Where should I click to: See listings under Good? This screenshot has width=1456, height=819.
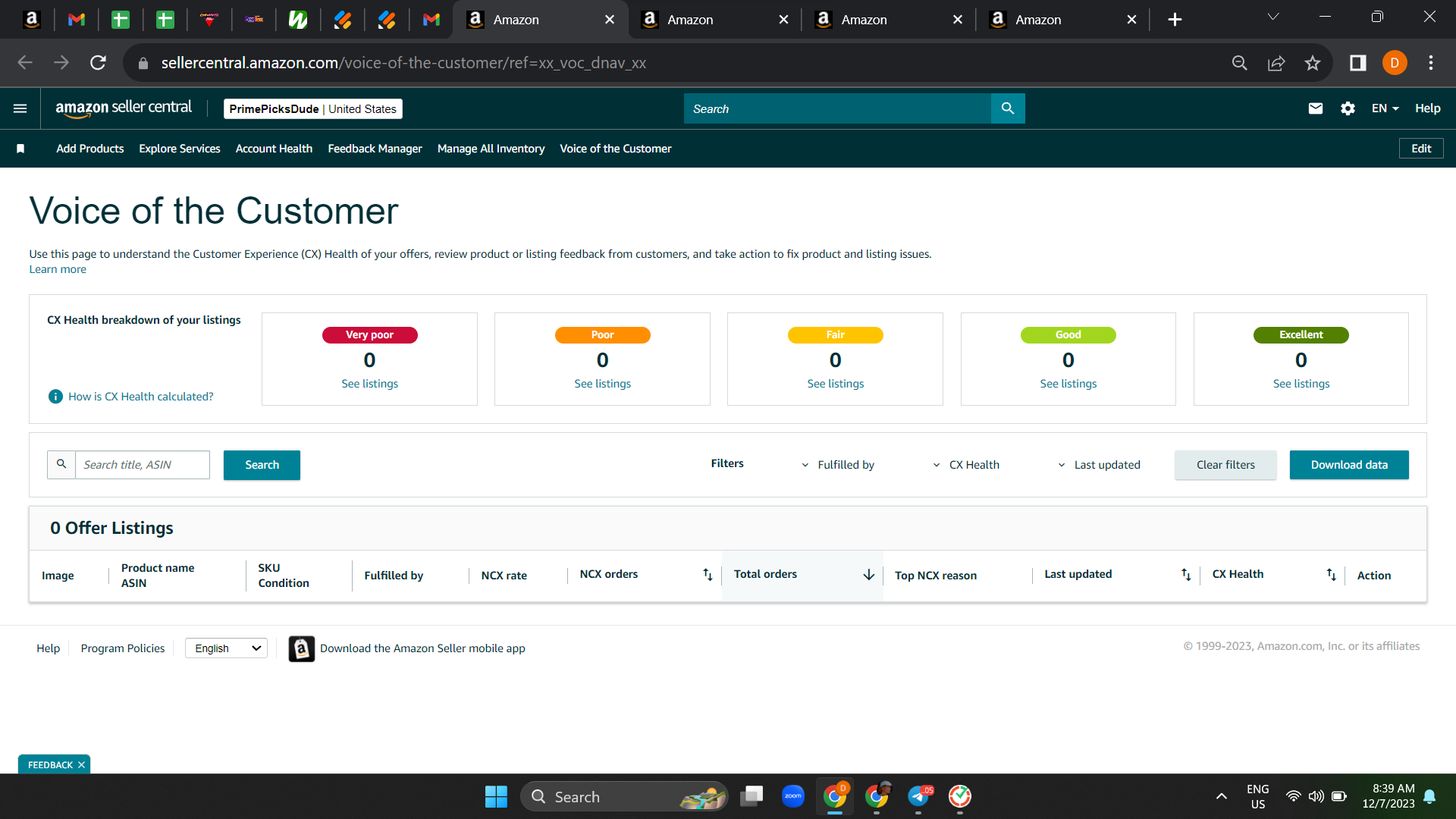(1068, 384)
